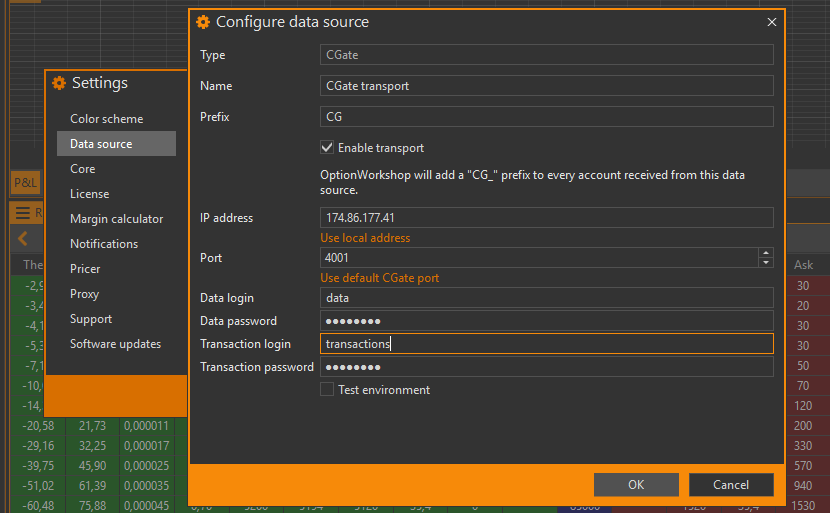
Task: Click the Port number field 4001
Action: tap(539, 258)
